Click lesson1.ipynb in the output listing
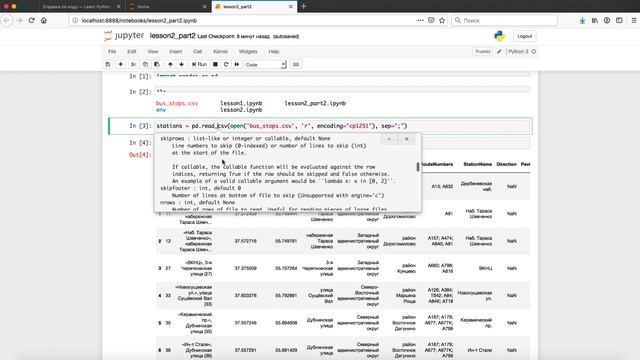Screen dimensions: 640x360 point(241,103)
